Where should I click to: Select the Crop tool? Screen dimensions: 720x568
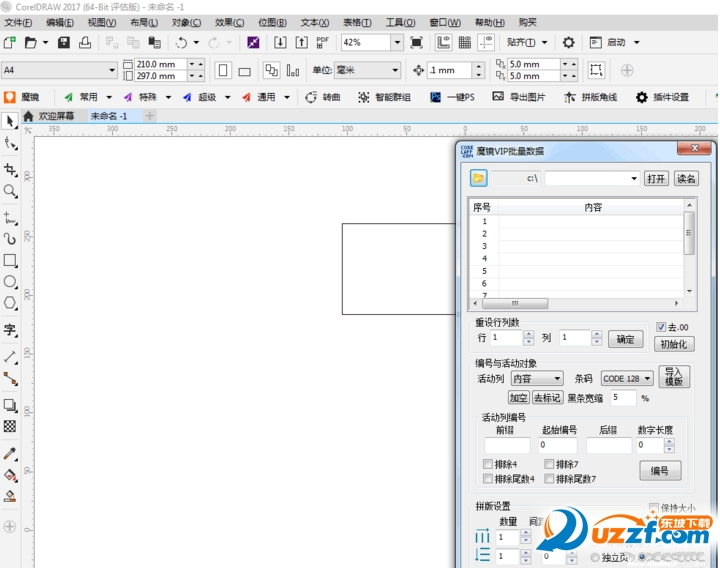point(10,169)
